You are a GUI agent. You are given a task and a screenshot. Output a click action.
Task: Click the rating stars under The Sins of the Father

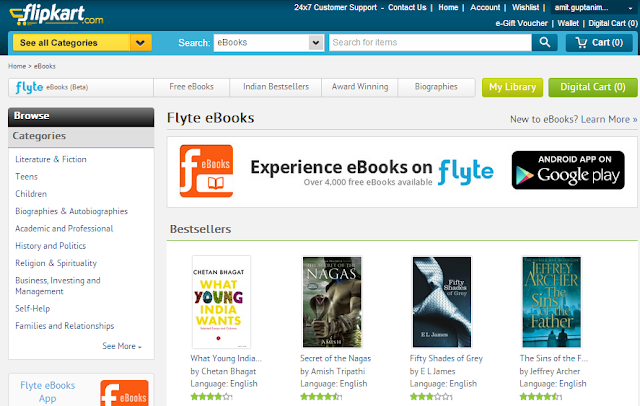point(540,396)
